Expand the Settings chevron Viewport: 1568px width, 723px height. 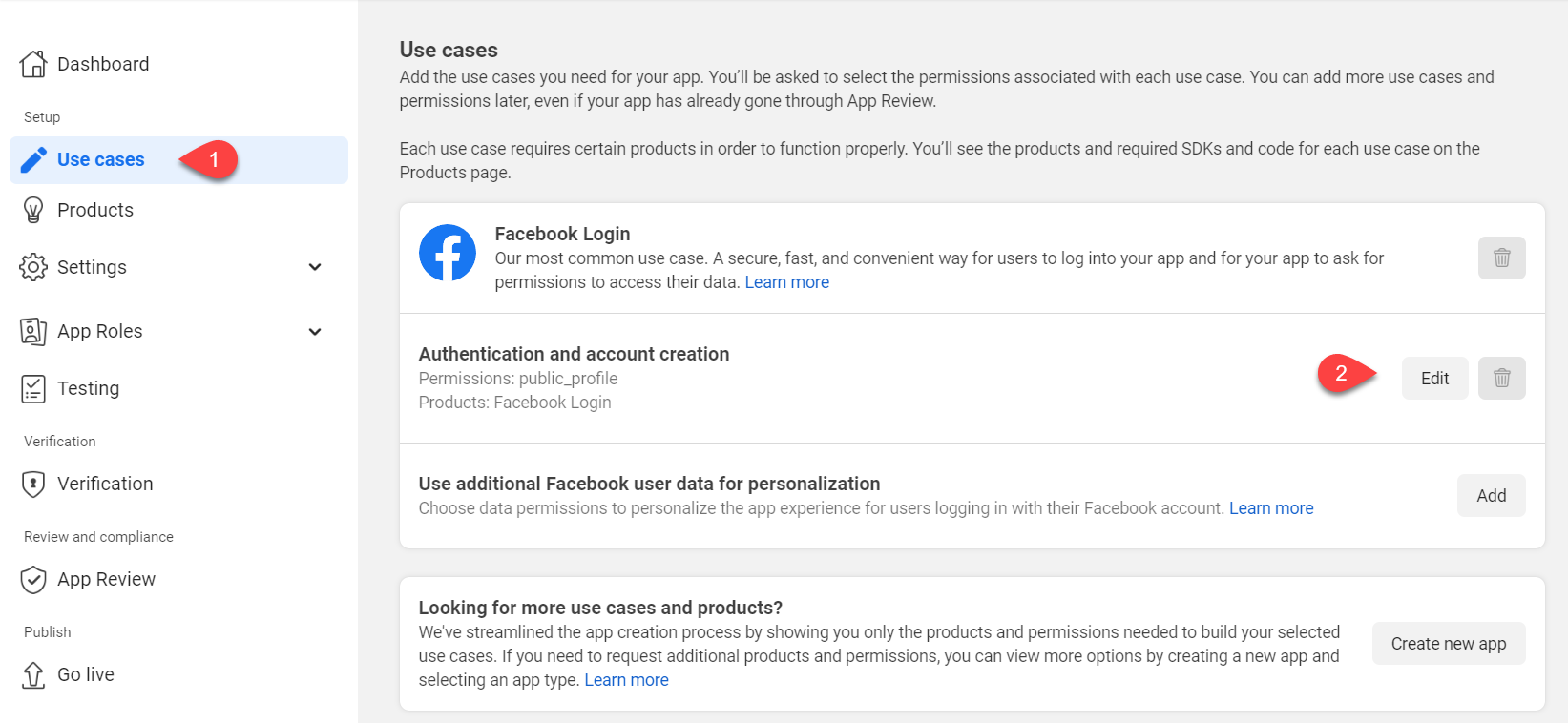pos(315,267)
